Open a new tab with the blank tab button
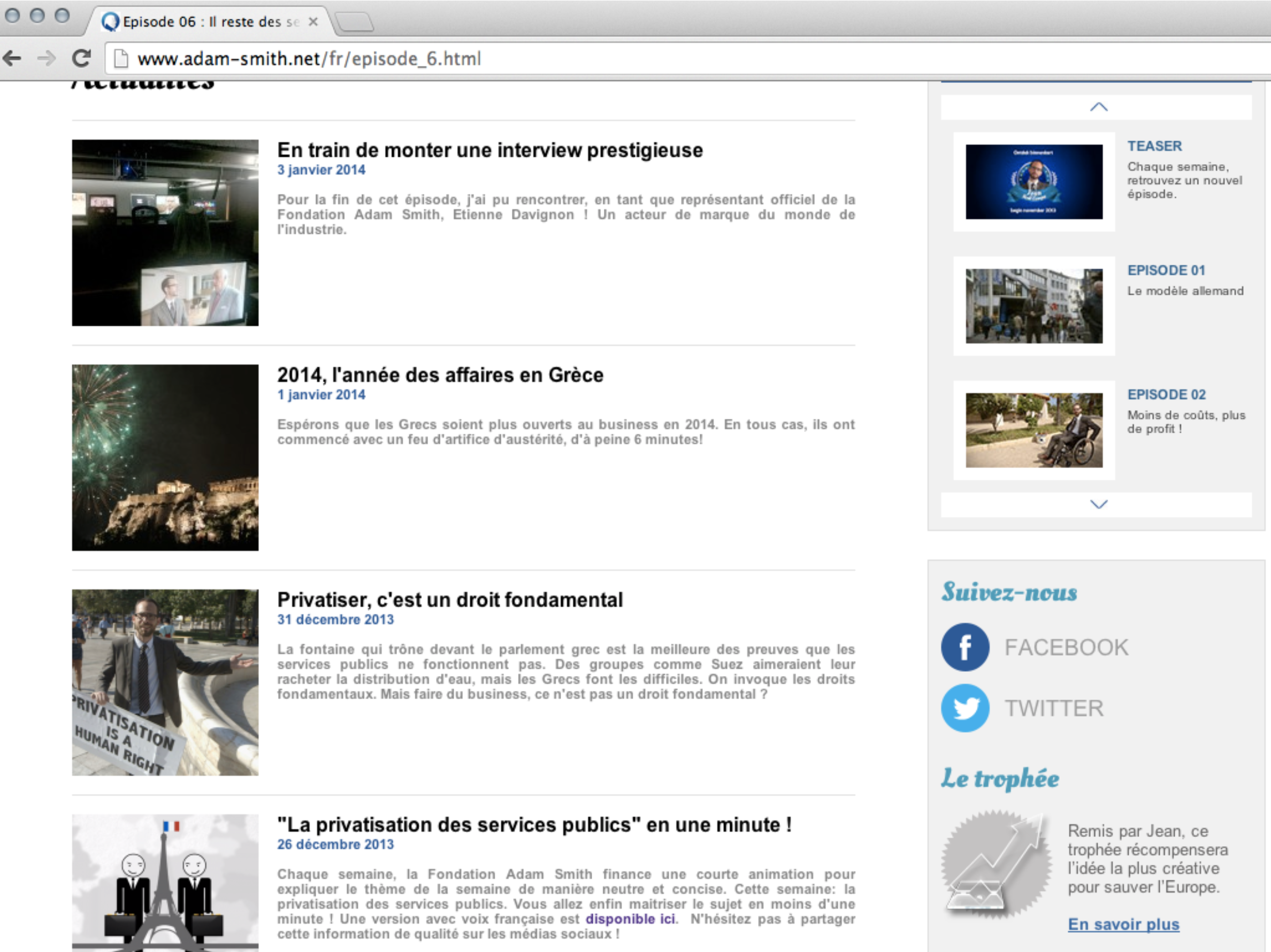This screenshot has width=1271, height=952. 354,22
